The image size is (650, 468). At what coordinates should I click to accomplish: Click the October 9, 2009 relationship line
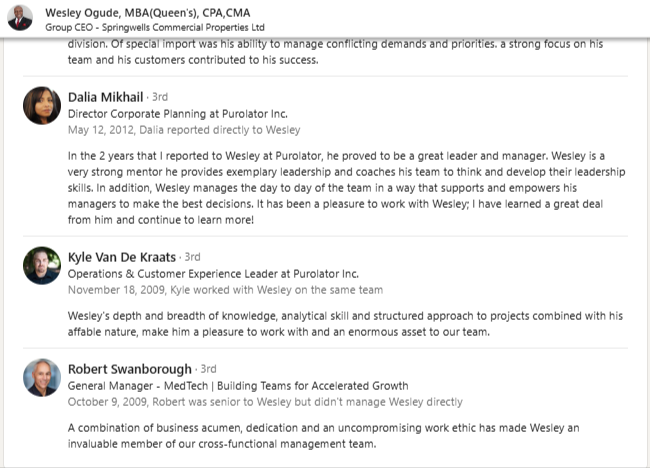click(265, 402)
